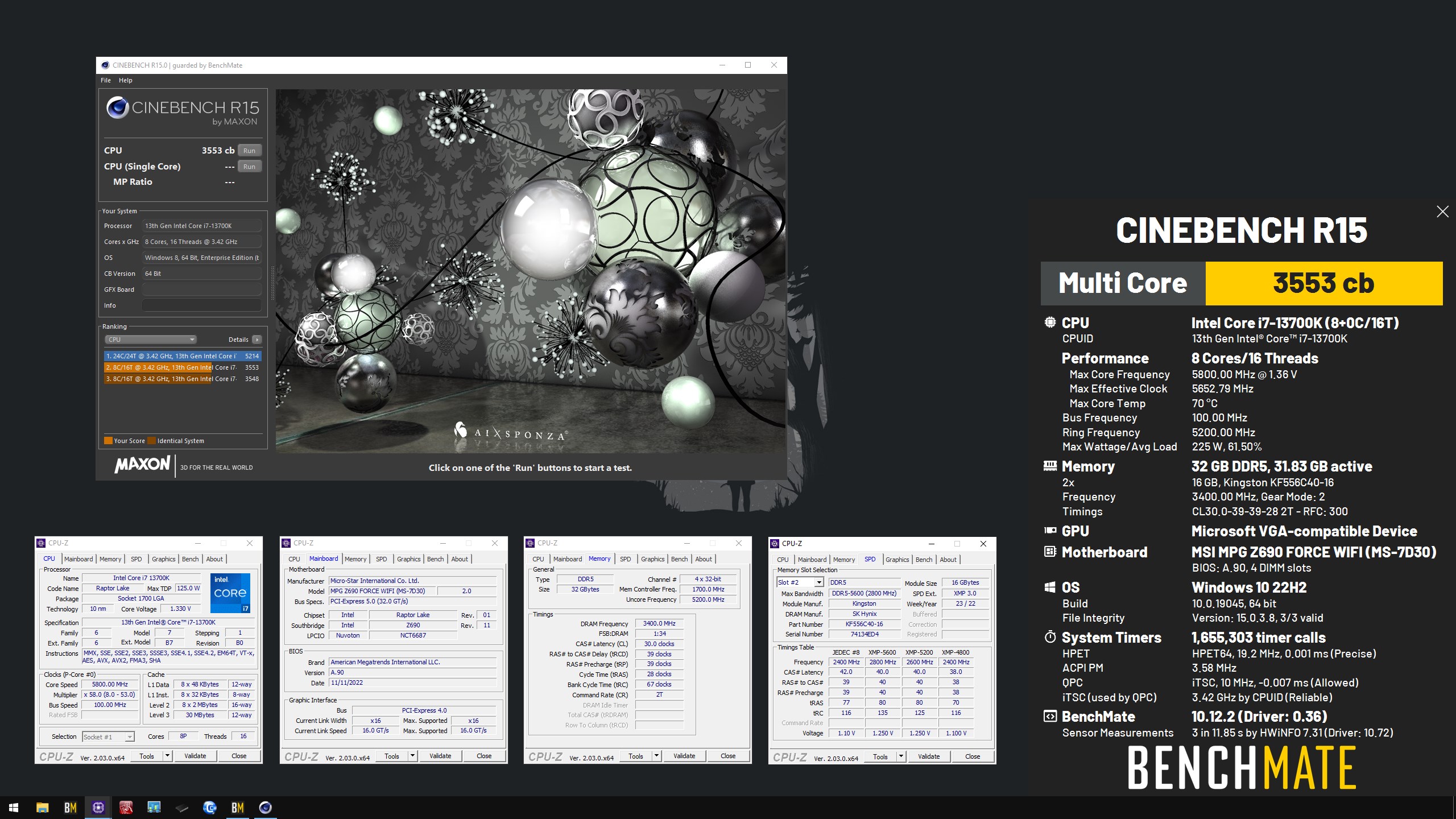
Task: Expand Tools arrow in CPU-Z Memory window
Action: pyautogui.click(x=656, y=756)
